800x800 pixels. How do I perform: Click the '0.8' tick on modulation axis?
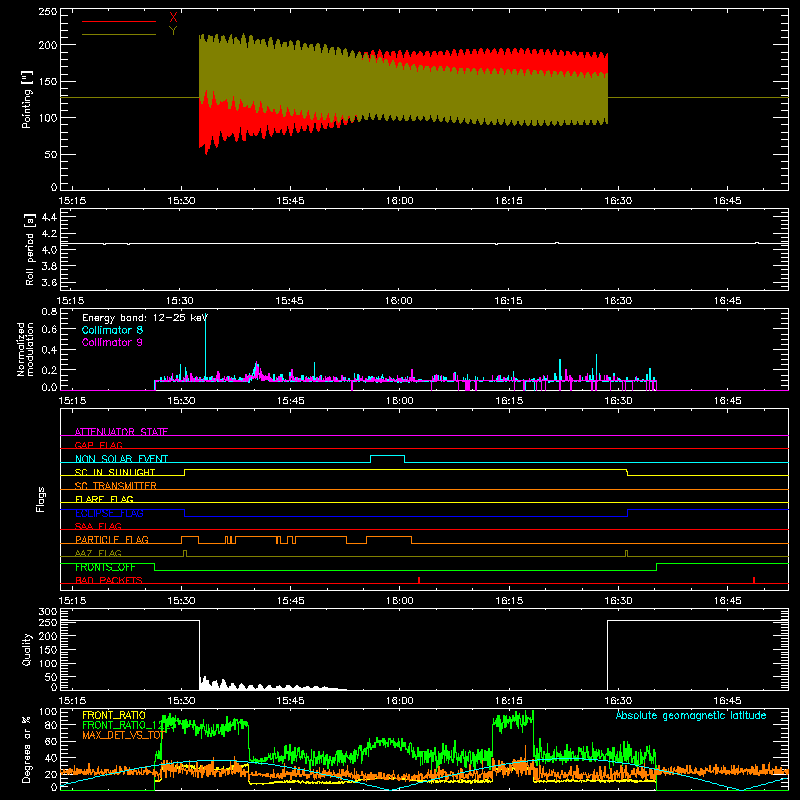coord(49,311)
